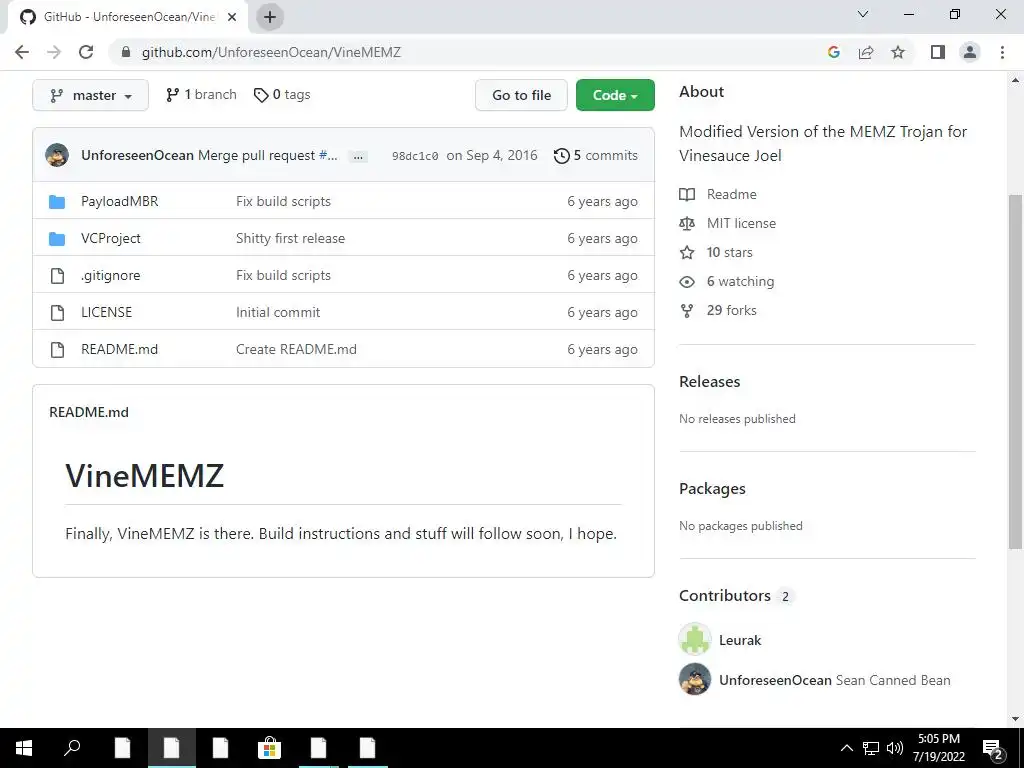The height and width of the screenshot is (768, 1024).
Task: Click the Google icon in address bar
Action: pos(833,52)
